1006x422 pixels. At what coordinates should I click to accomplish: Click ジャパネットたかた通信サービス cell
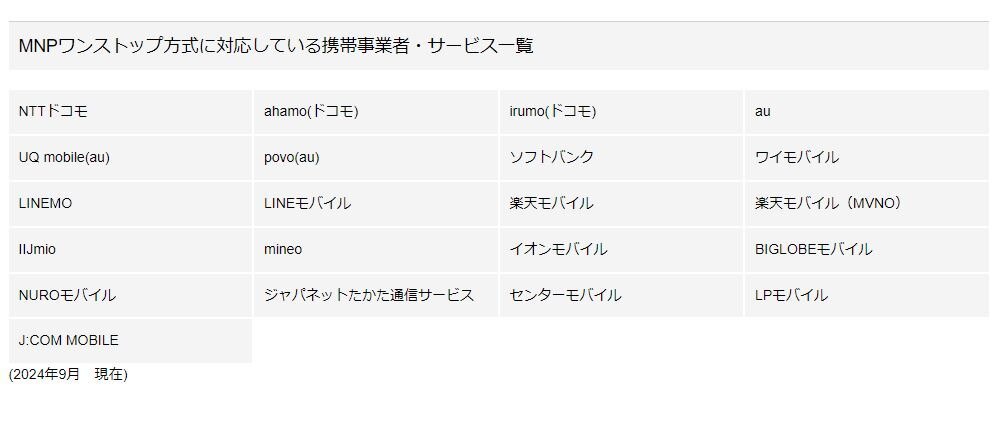tap(376, 296)
